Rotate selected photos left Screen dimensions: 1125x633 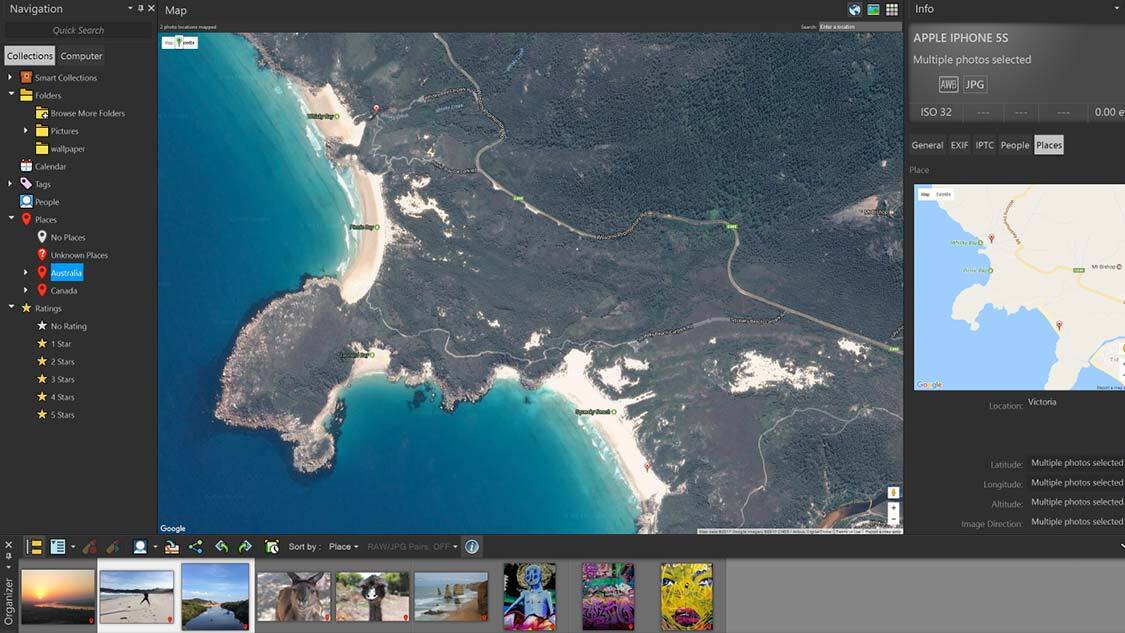tap(221, 547)
